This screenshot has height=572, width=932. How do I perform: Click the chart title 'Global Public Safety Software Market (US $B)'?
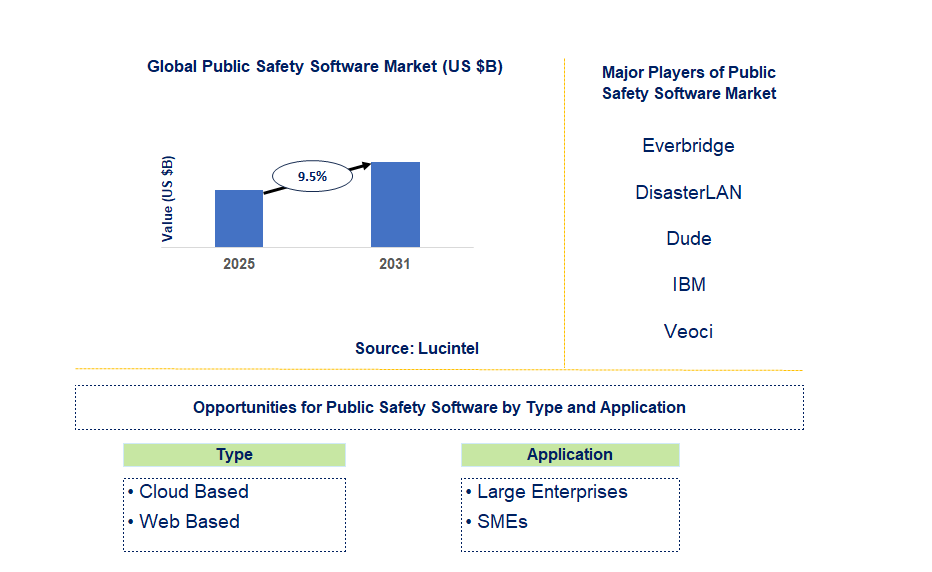pyautogui.click(x=325, y=66)
